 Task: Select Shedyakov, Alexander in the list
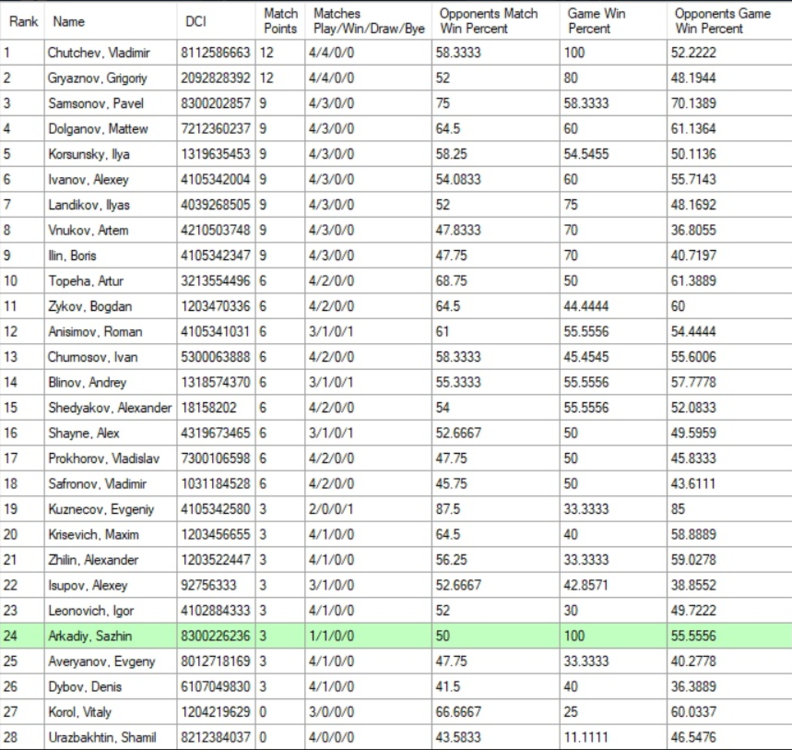coord(109,408)
